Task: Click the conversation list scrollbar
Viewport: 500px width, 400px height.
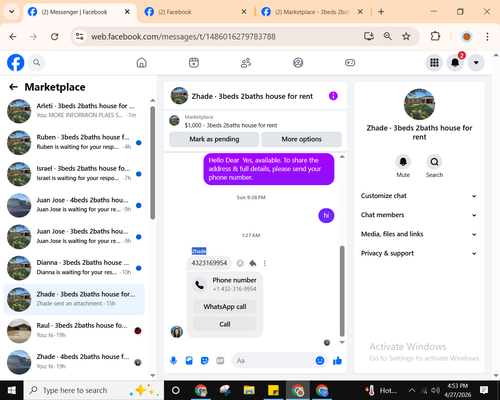Action: click(x=153, y=163)
